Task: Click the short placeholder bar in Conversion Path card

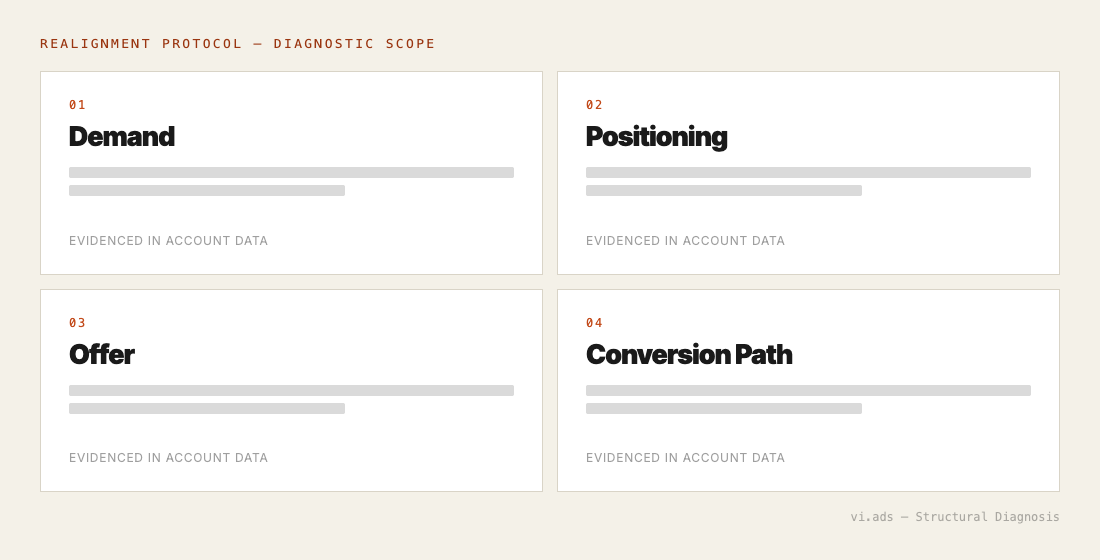Action: [x=724, y=409]
